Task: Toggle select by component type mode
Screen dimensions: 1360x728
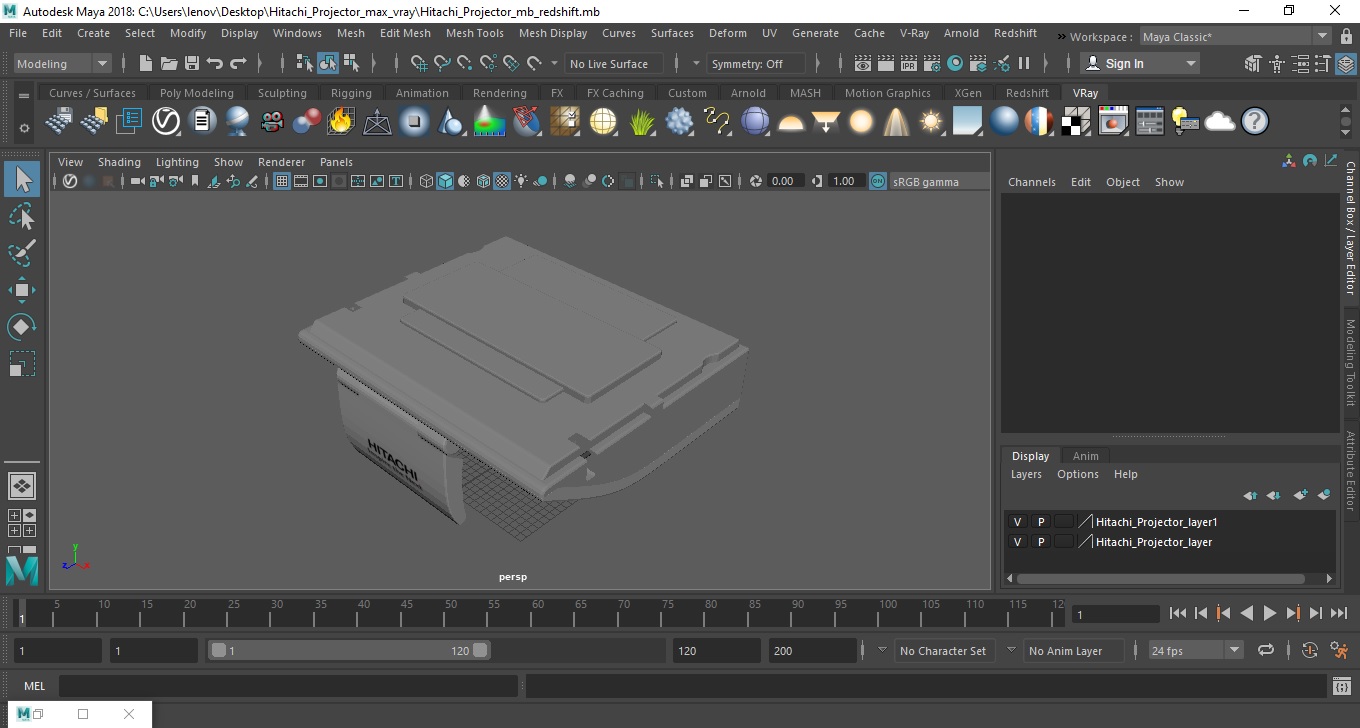Action: pyautogui.click(x=351, y=63)
